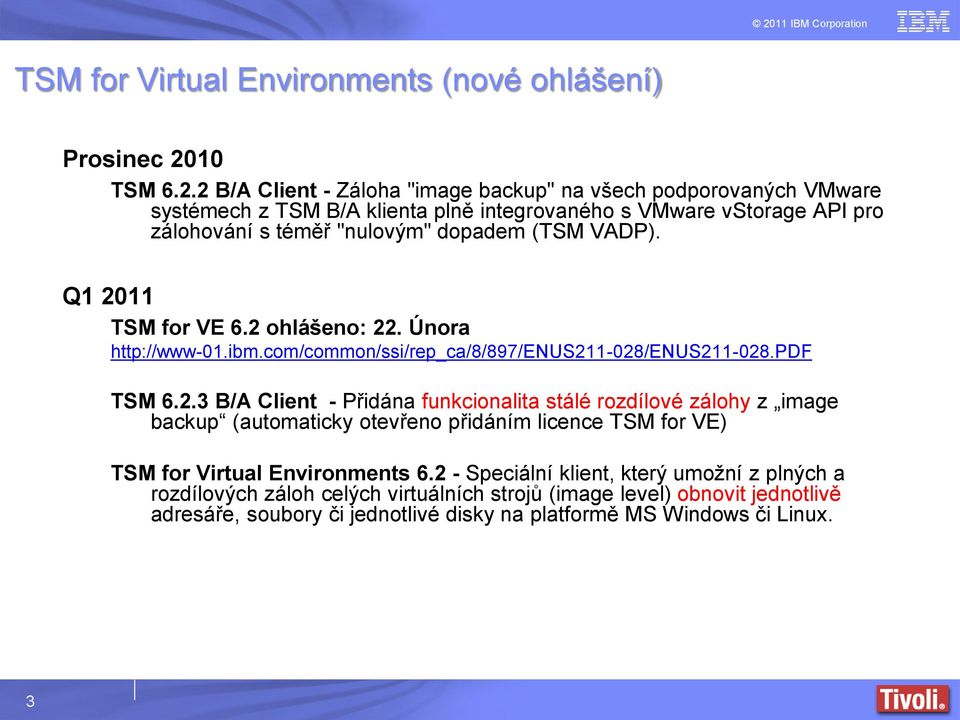This screenshot has width=960, height=720.
Task: Click 'TSM for VE 6.2 ohlášeno: 22. Února'
Action: click(290, 328)
